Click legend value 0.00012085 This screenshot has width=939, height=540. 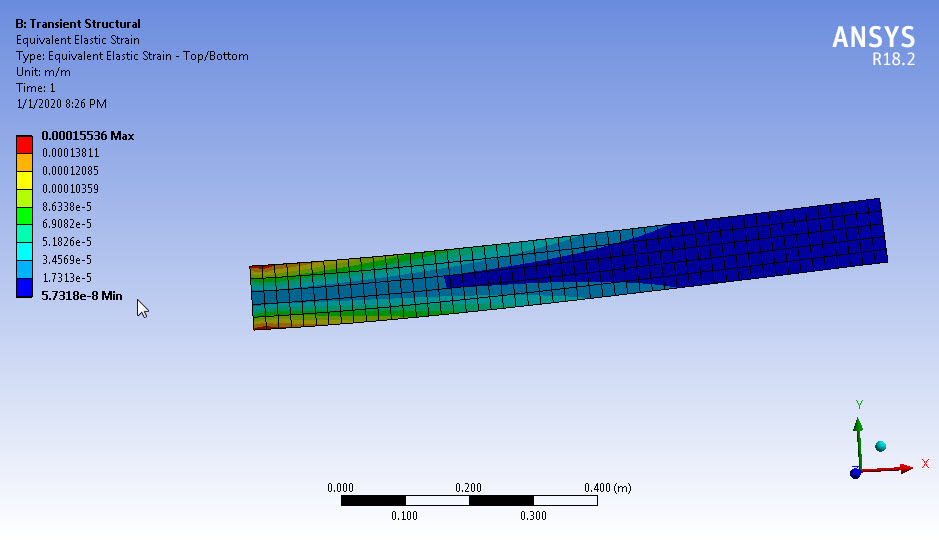pos(70,171)
